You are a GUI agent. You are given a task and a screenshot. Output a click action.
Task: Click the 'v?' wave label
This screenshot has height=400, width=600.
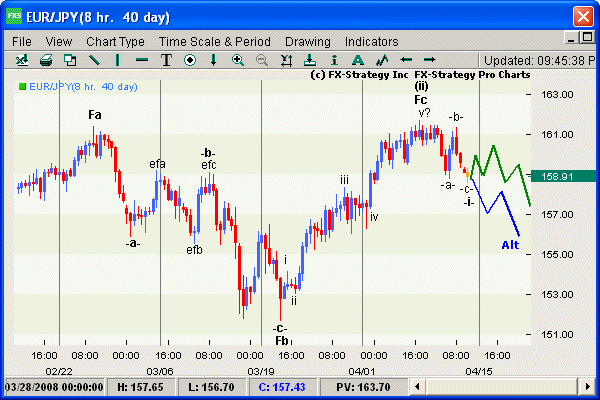(x=424, y=113)
